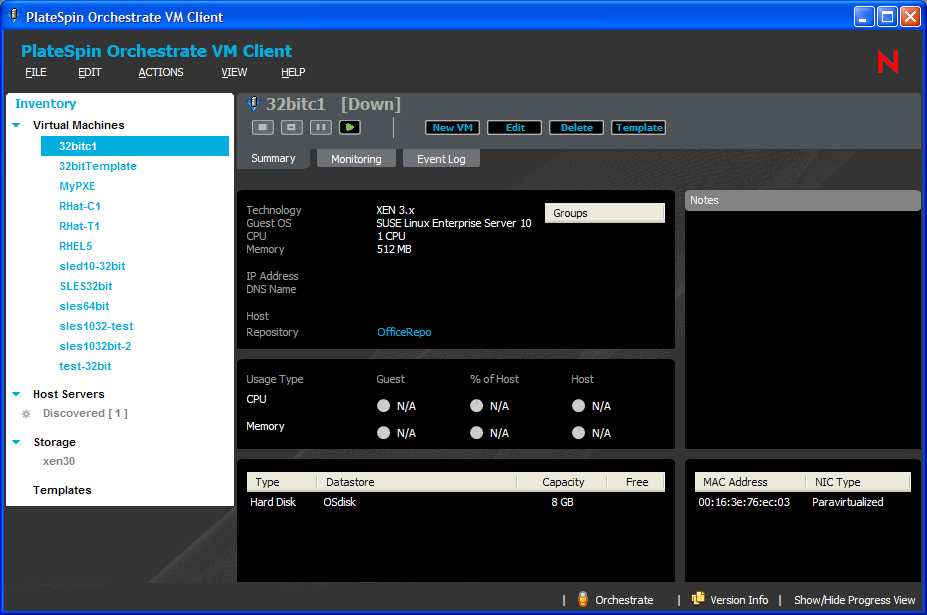Switch to the Event Log tab
The image size is (927, 615).
(441, 159)
